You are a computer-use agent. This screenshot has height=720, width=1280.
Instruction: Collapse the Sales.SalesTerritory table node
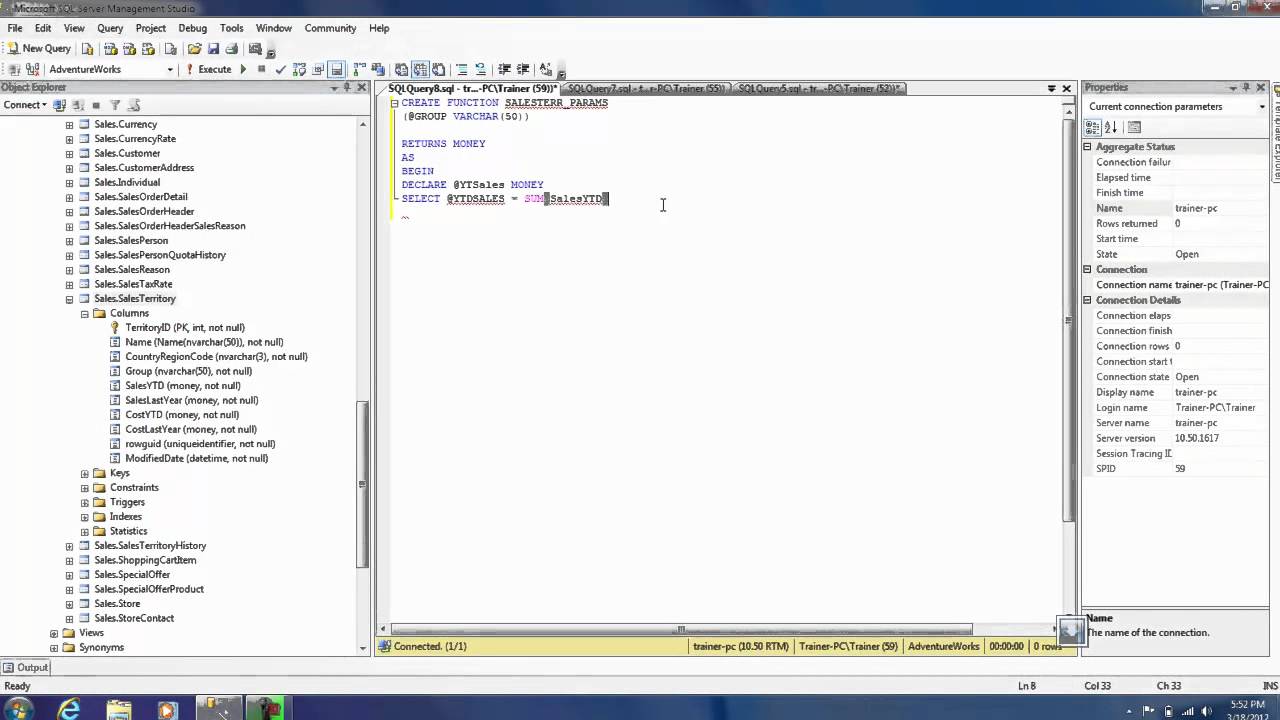tap(69, 299)
